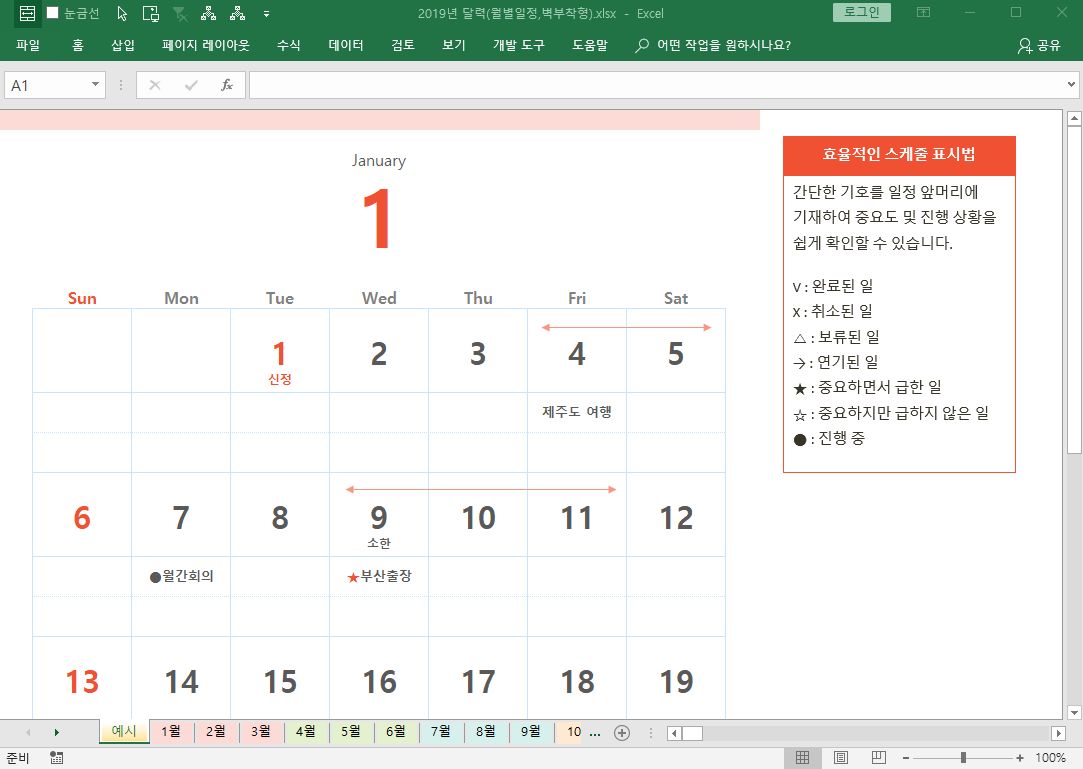
Task: Select the ★부산출장 entry
Action: point(379,576)
